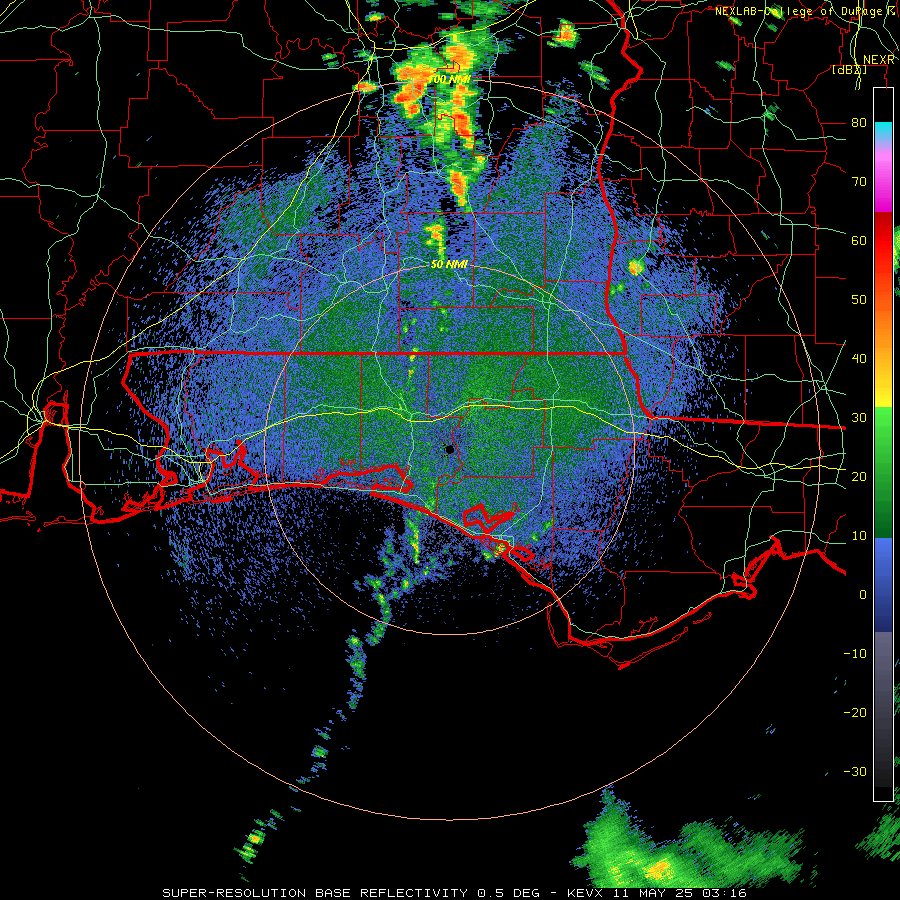The image size is (900, 900).
Task: Select the 70 value on the dBZ scale
Action: tap(859, 182)
